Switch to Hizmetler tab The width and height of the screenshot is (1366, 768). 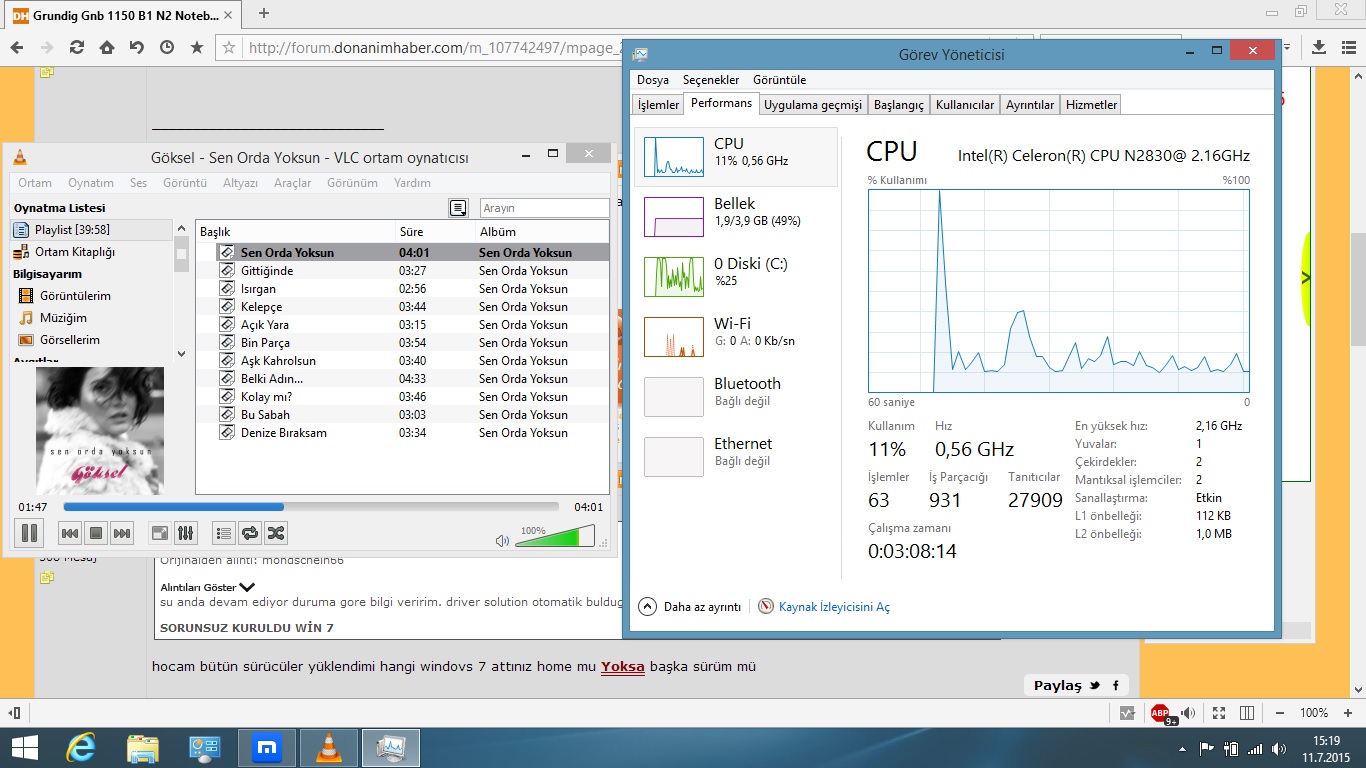[1091, 104]
